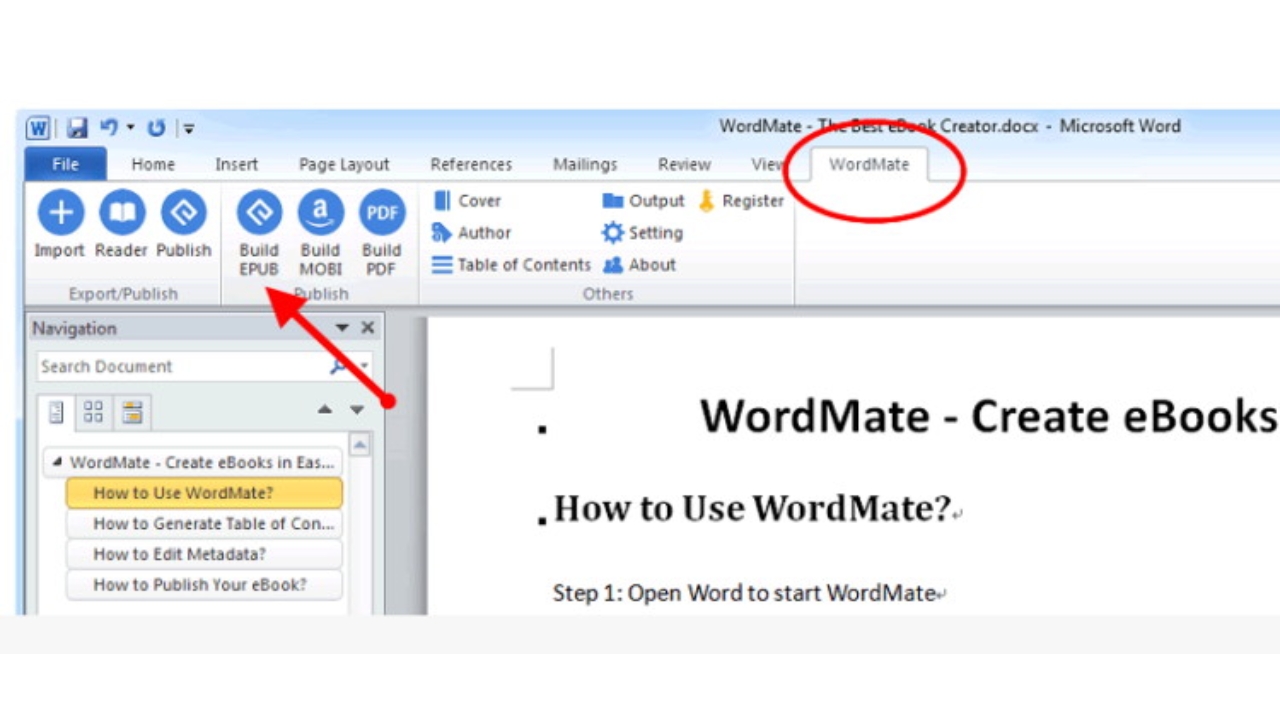
Task: Collapse the WordMate - Create eBooks heading
Action: [57, 463]
